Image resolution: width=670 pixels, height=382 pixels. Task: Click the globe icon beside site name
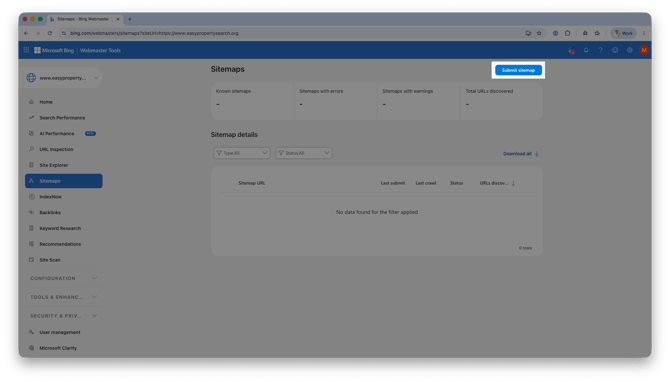click(31, 78)
